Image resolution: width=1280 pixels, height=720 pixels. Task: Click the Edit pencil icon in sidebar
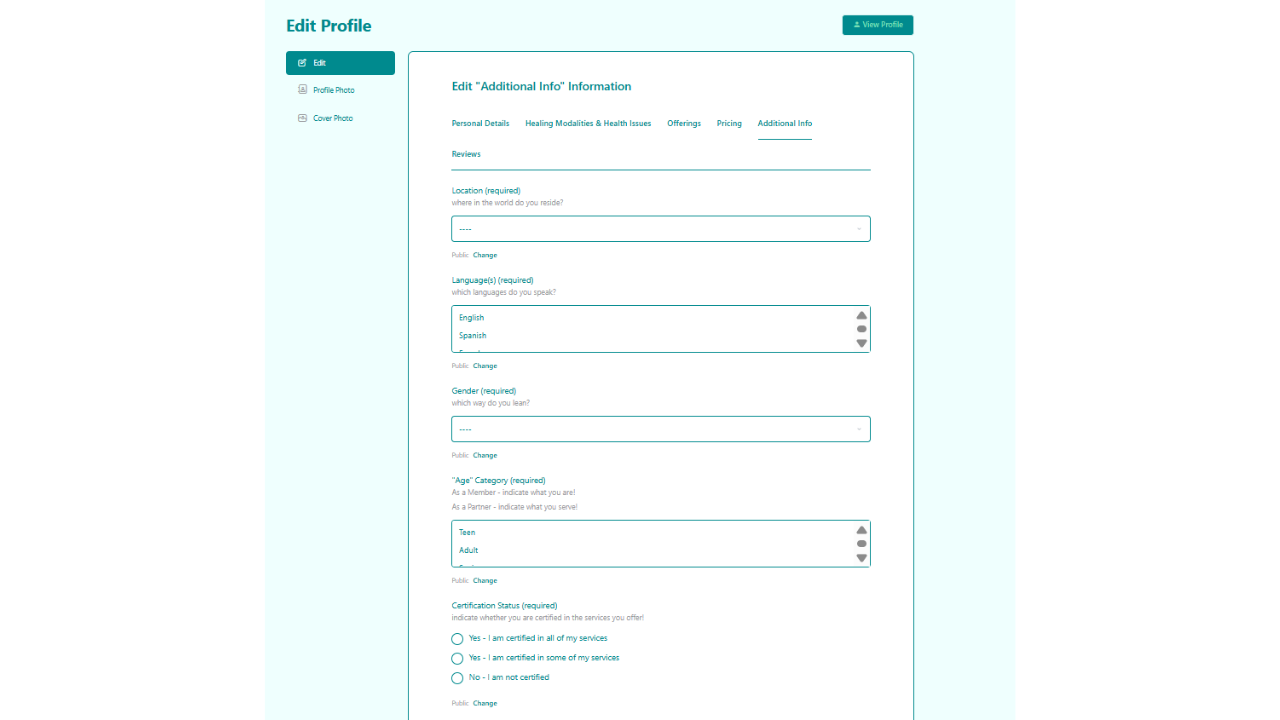pos(303,63)
